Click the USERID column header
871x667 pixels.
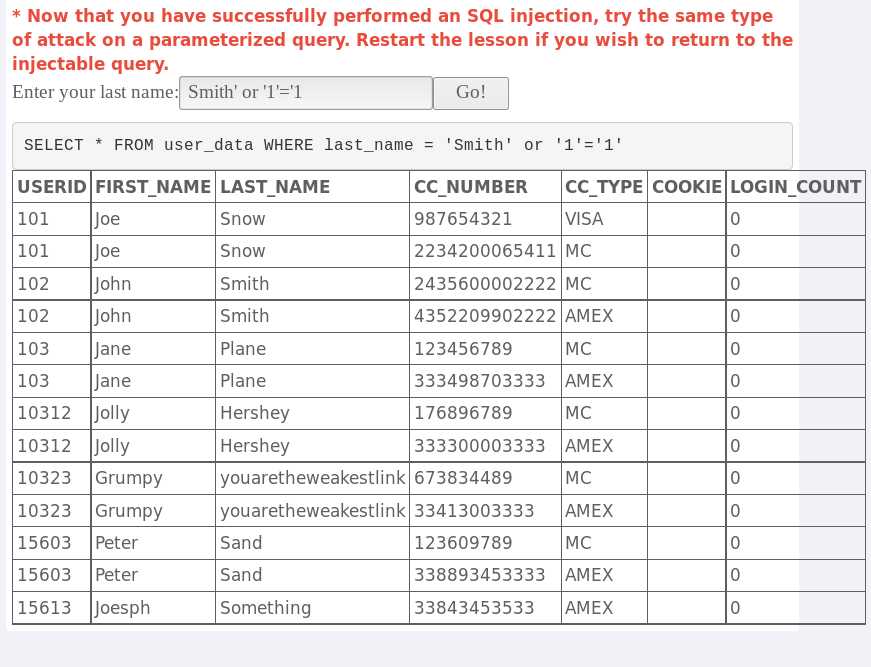(52, 187)
